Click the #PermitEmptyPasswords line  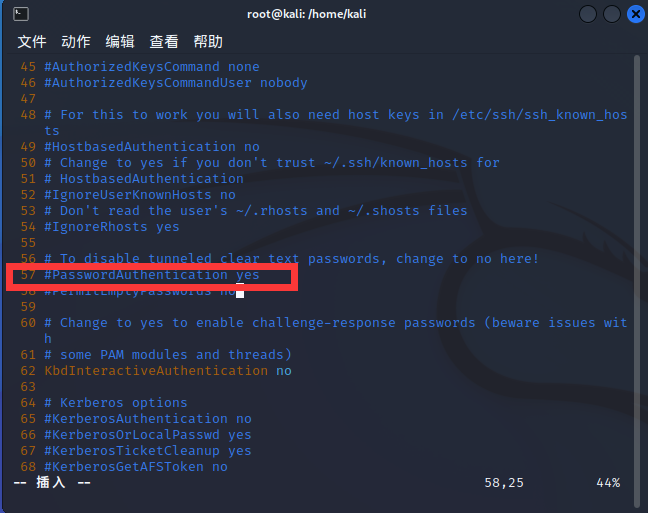(140, 292)
